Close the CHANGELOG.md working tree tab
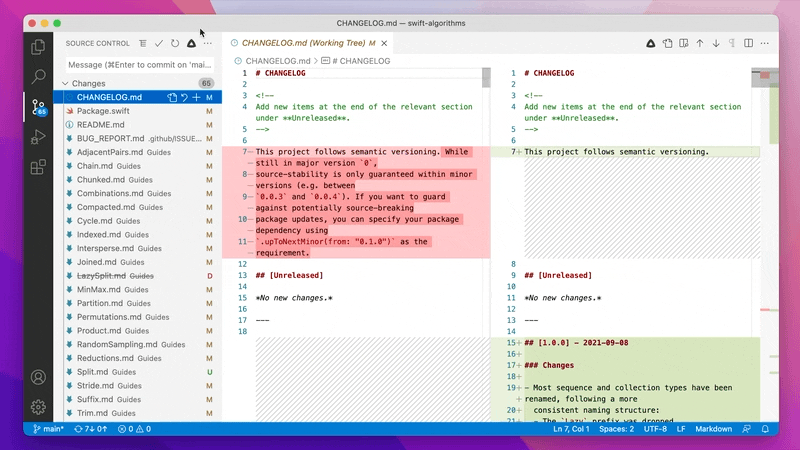Screen dimensions: 800x450 (x=384, y=43)
